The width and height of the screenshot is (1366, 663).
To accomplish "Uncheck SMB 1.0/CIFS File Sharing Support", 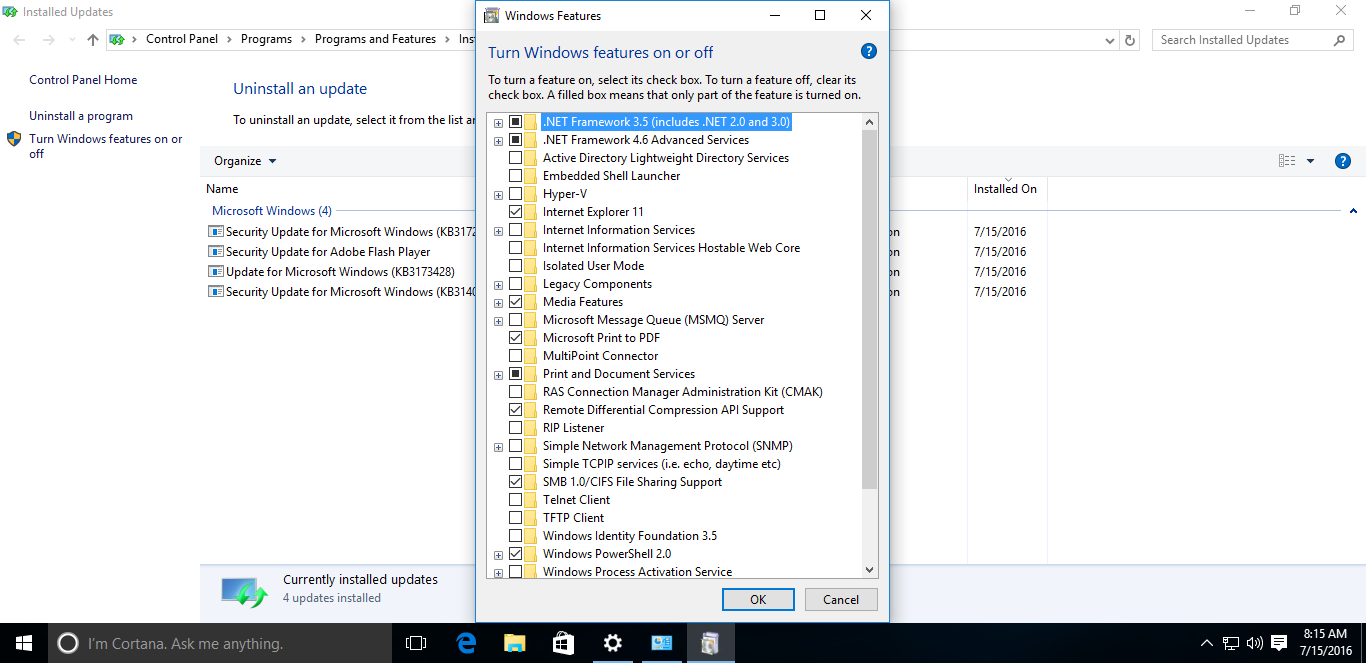I will tap(517, 481).
